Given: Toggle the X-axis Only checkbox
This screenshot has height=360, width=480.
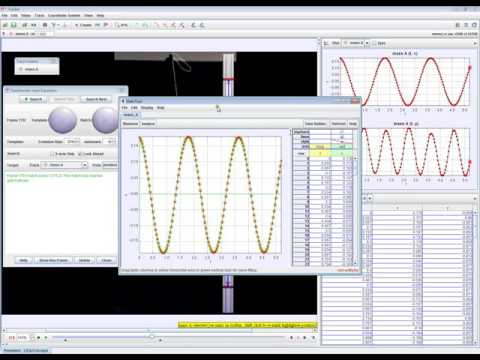Looking at the screenshot, I should click(x=52, y=154).
